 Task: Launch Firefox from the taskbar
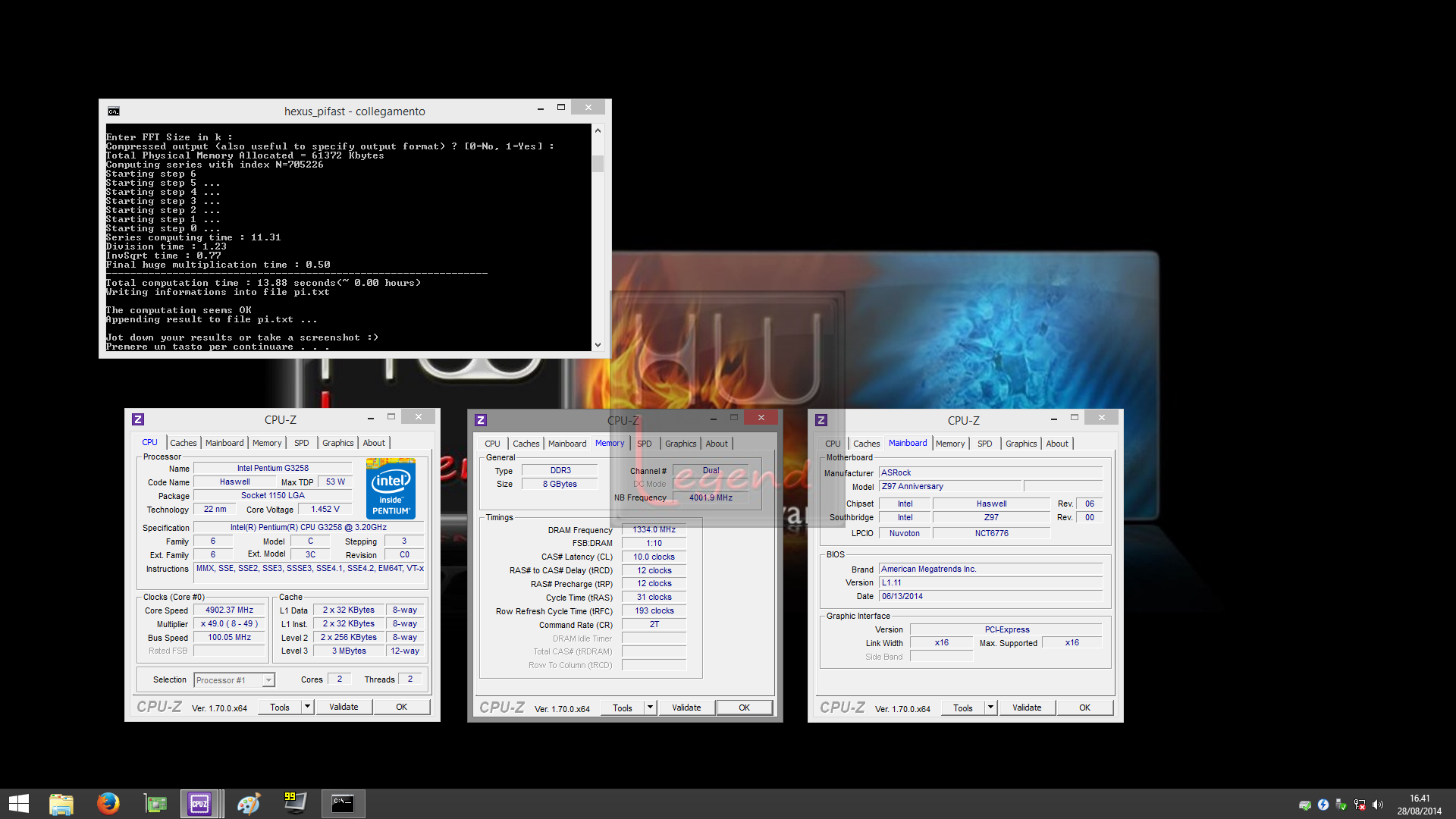[x=108, y=804]
